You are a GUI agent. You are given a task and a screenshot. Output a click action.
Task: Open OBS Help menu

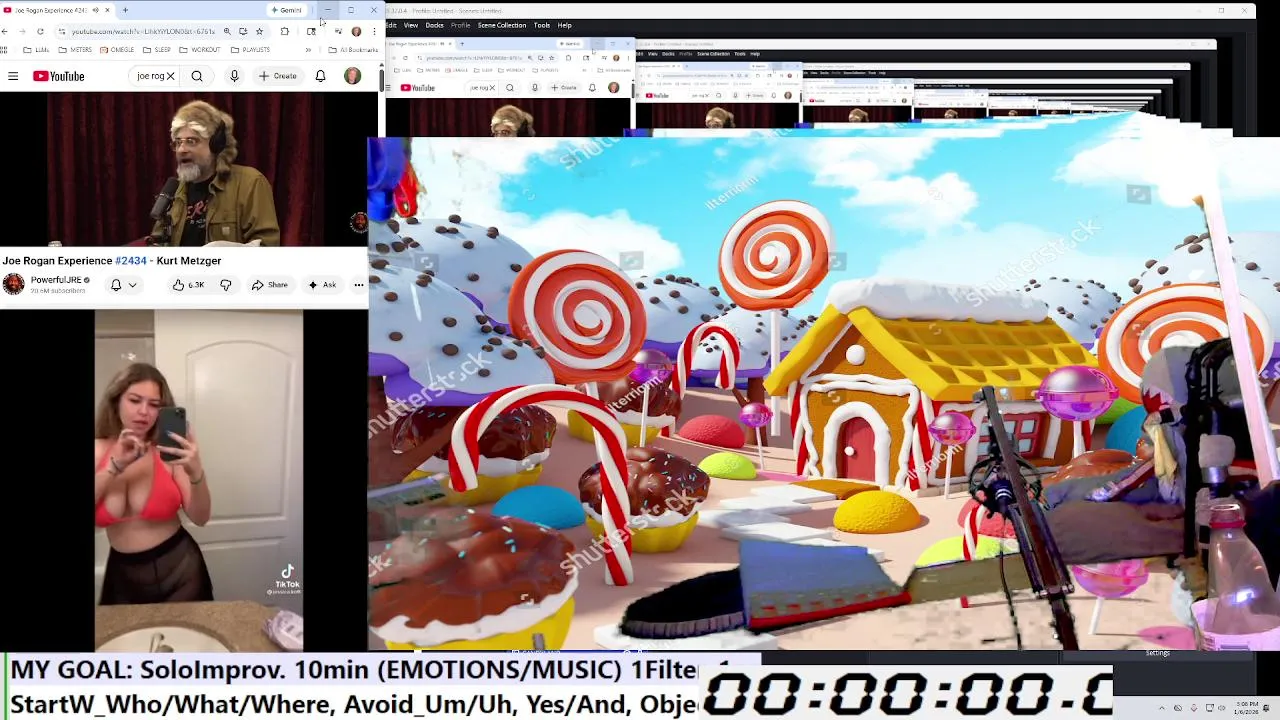pyautogui.click(x=564, y=25)
